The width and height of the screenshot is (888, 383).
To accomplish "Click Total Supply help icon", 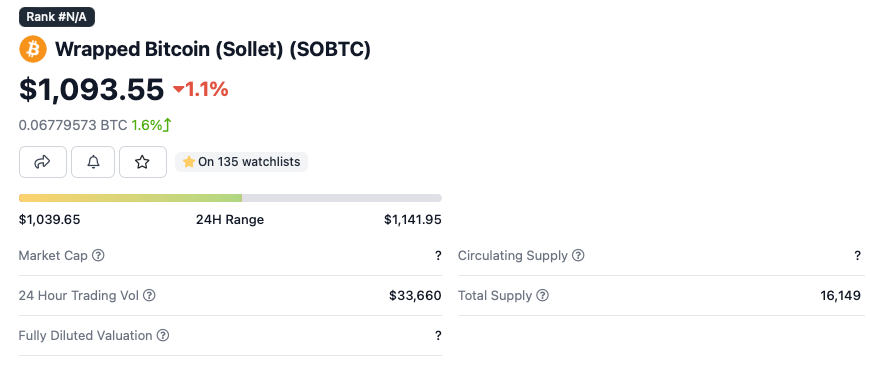I will click(x=543, y=295).
